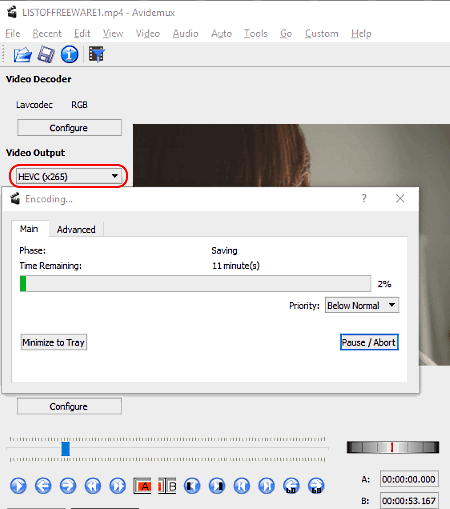Open the Tools menu

(255, 34)
